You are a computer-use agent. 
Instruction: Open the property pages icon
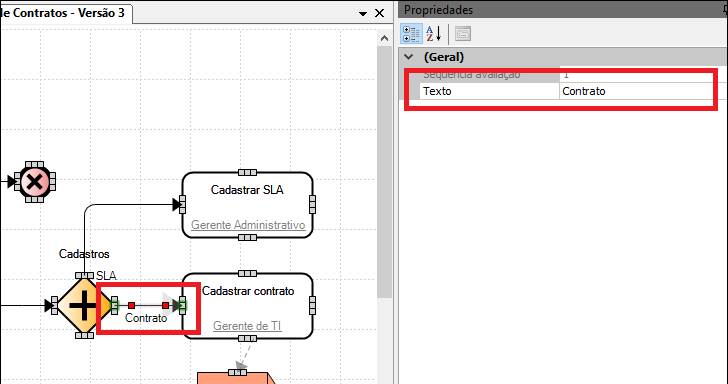point(462,34)
